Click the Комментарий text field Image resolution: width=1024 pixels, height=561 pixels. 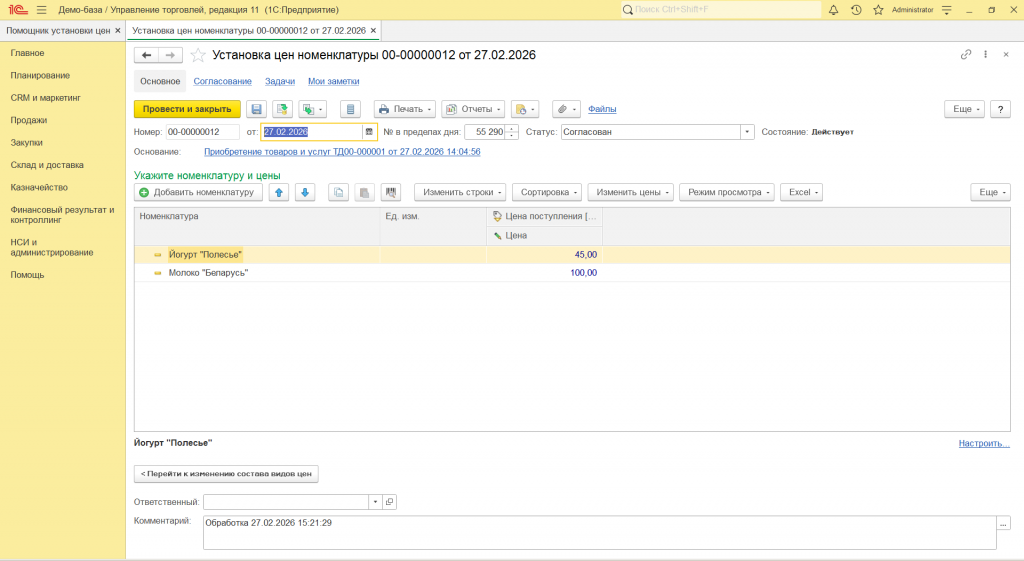tap(600, 532)
